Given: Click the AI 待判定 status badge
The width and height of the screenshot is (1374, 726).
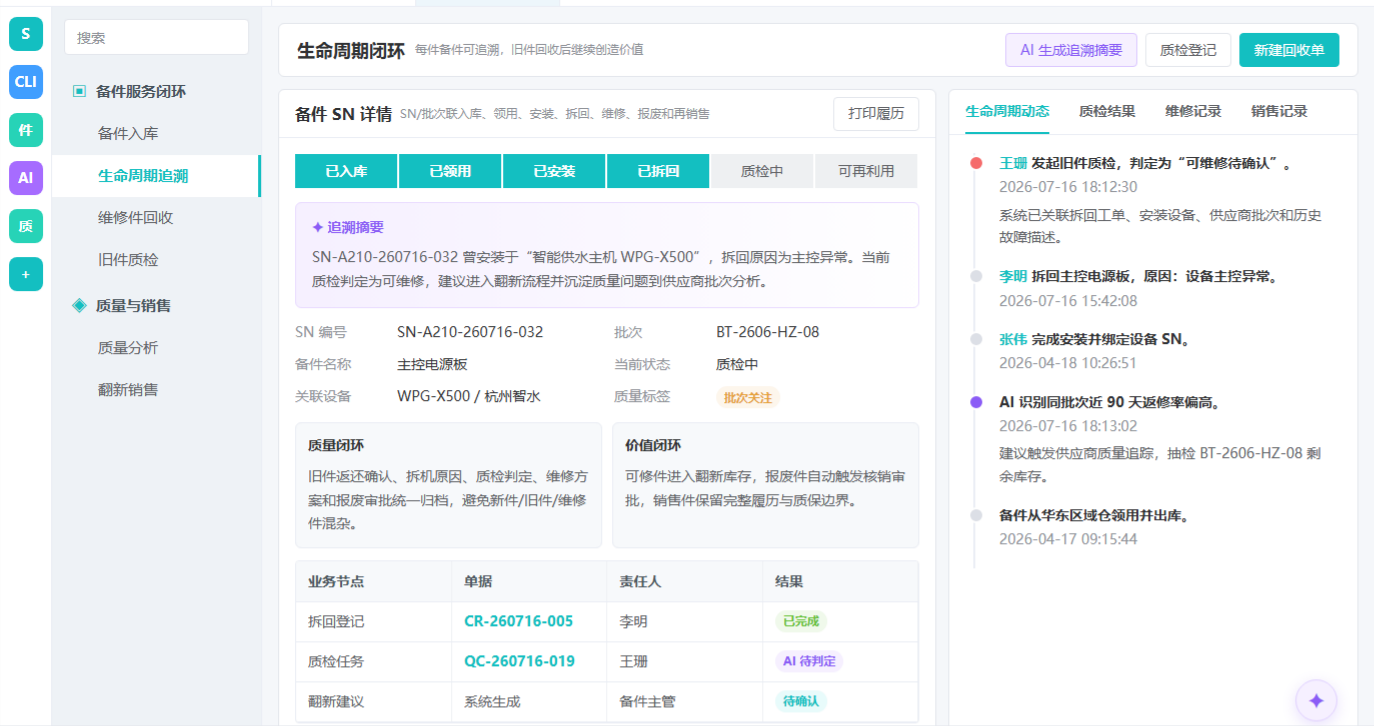Looking at the screenshot, I should [809, 661].
